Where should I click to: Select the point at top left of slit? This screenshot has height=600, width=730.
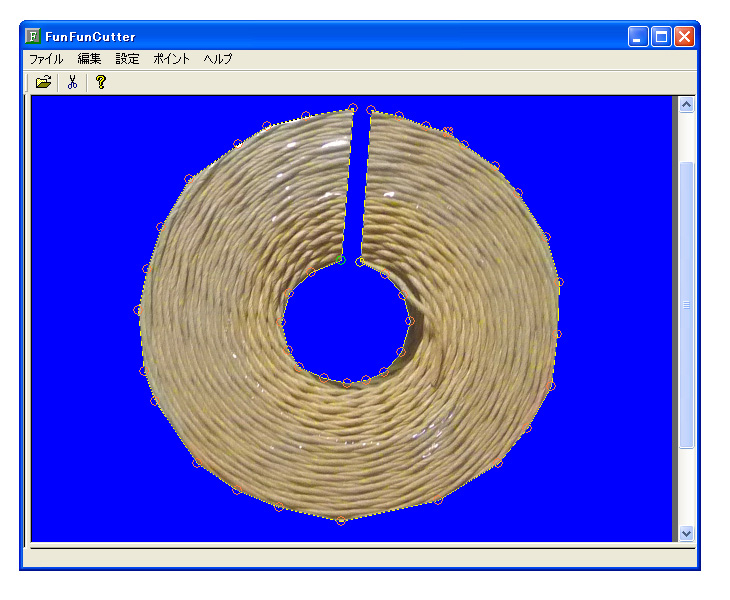353,108
